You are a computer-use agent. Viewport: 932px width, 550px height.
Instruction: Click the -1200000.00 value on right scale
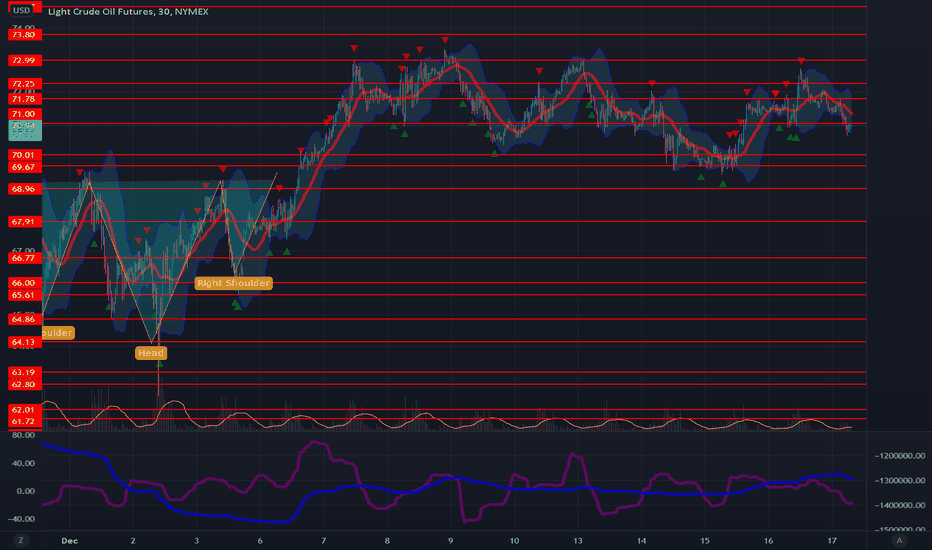click(x=900, y=456)
